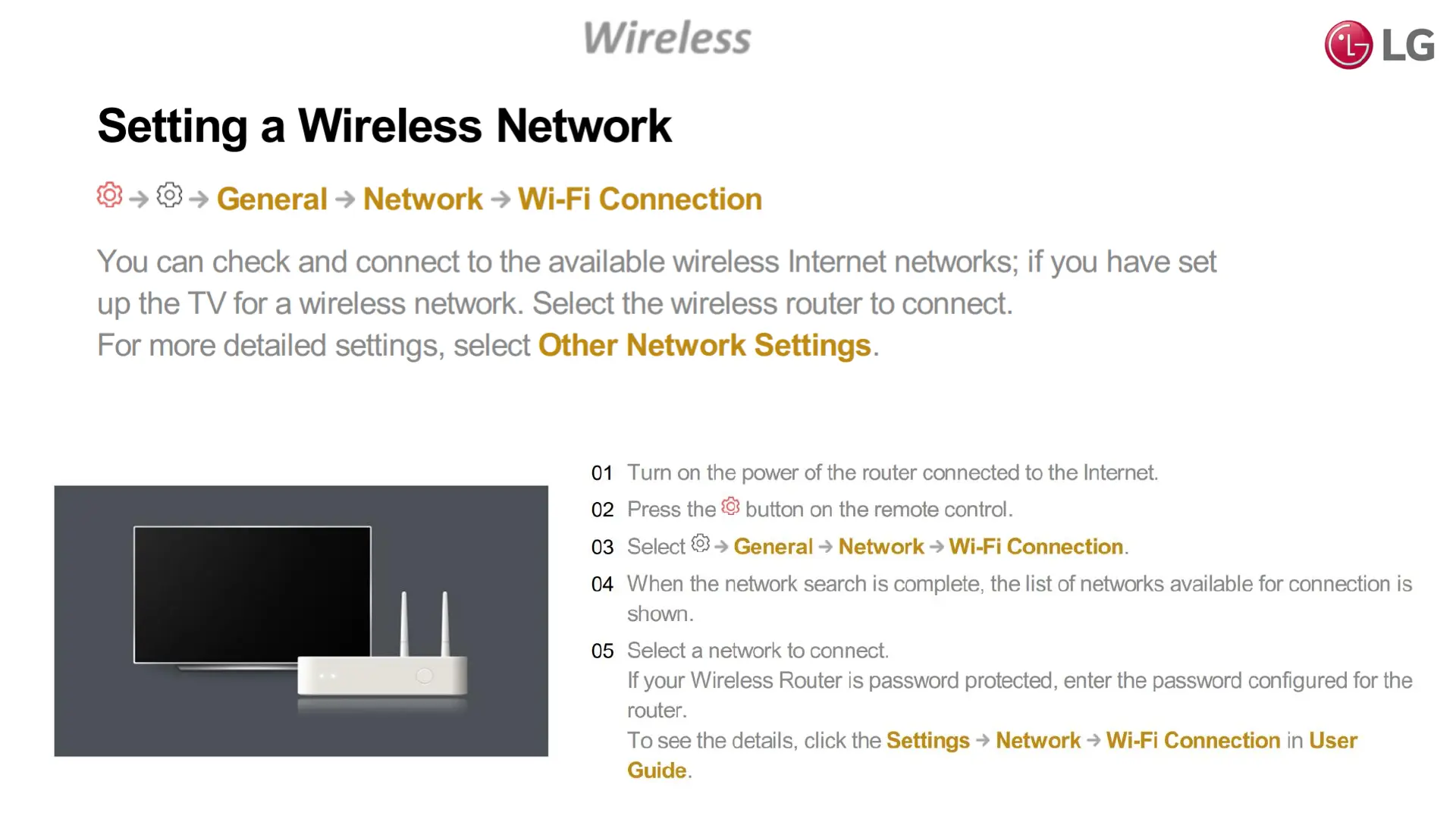Click the gray gear icon in breadcrumb
The width and height of the screenshot is (1456, 819).
point(169,196)
